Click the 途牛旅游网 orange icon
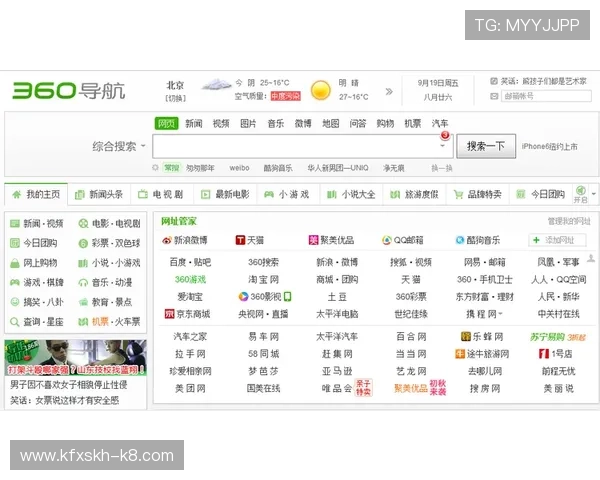This screenshot has width=600, height=480. coord(460,354)
